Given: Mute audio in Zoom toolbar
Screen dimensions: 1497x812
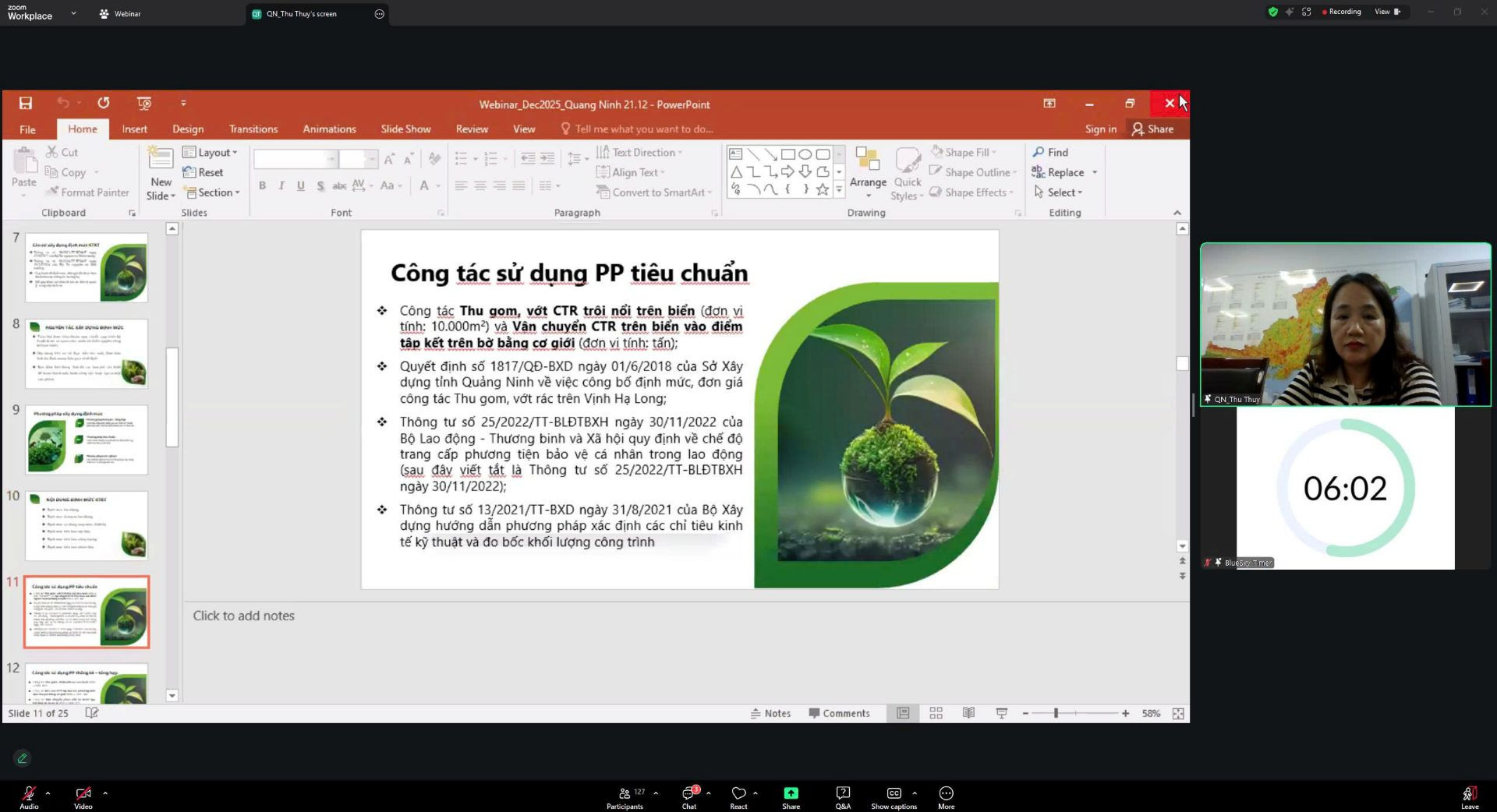Looking at the screenshot, I should point(28,795).
